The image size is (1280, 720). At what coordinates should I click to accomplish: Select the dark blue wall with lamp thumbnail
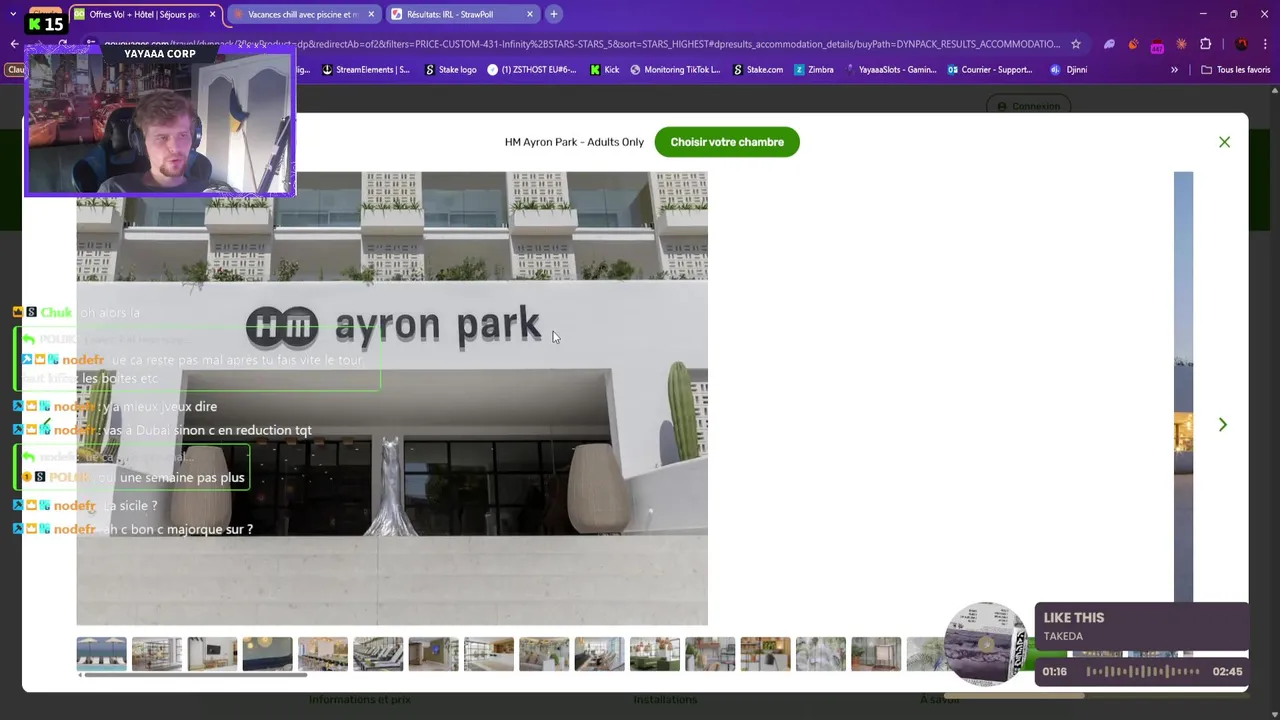267,654
